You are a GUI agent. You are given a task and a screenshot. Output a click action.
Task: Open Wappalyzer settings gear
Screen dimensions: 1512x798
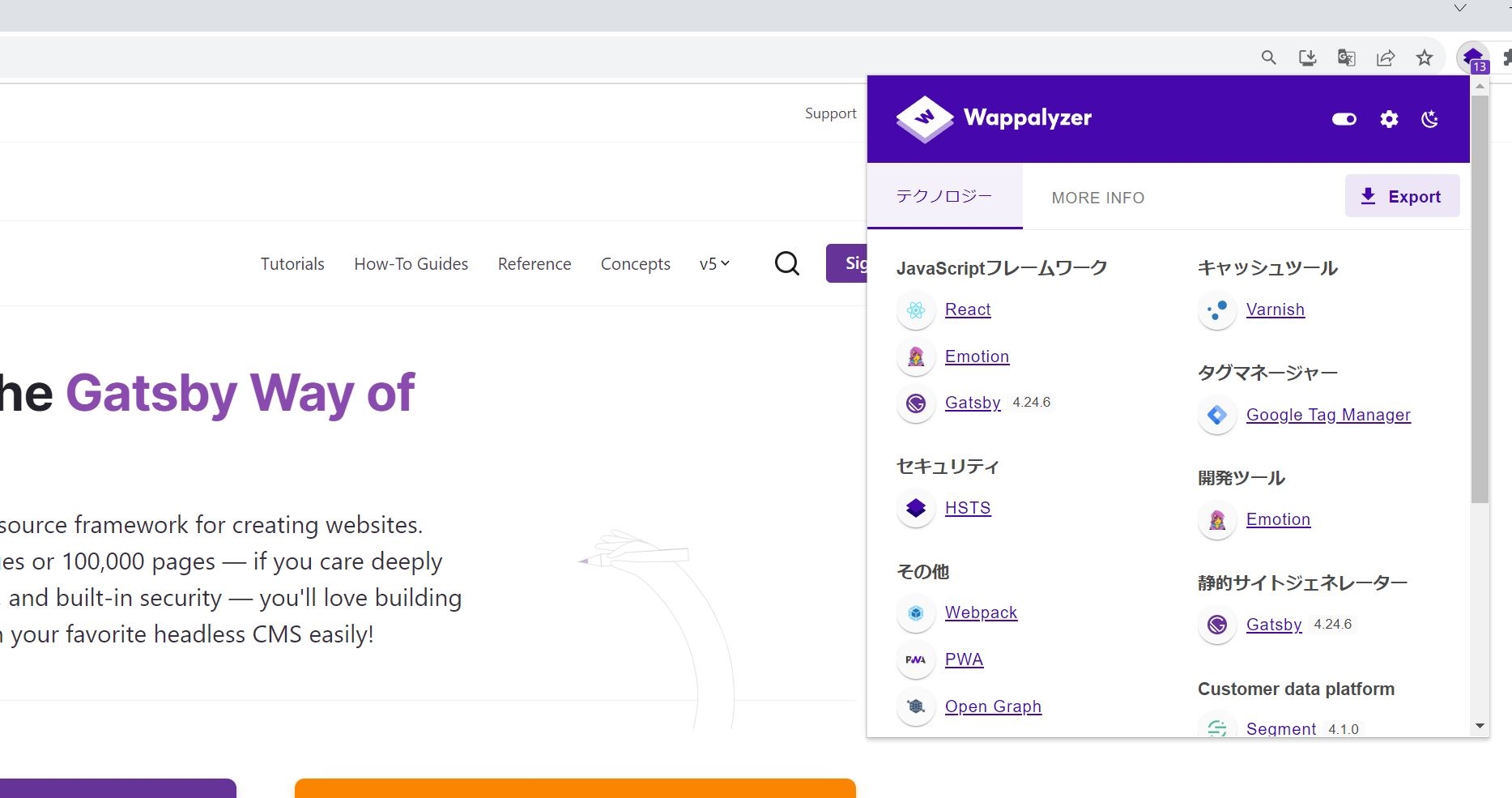click(x=1389, y=119)
